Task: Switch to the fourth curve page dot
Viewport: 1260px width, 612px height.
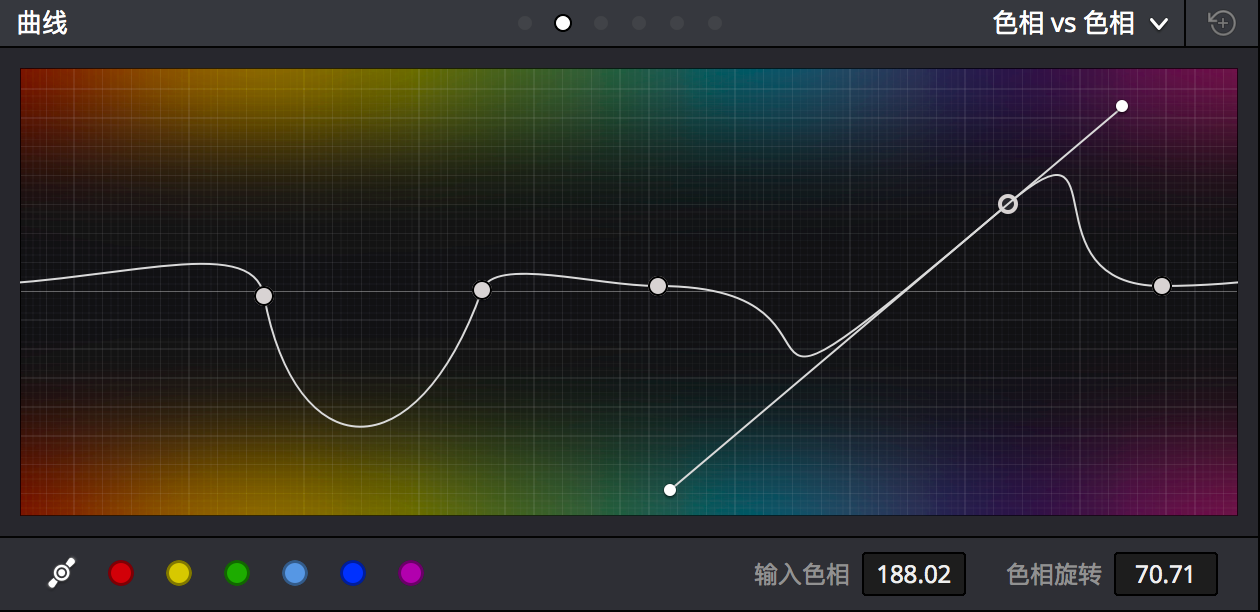Action: pyautogui.click(x=639, y=23)
